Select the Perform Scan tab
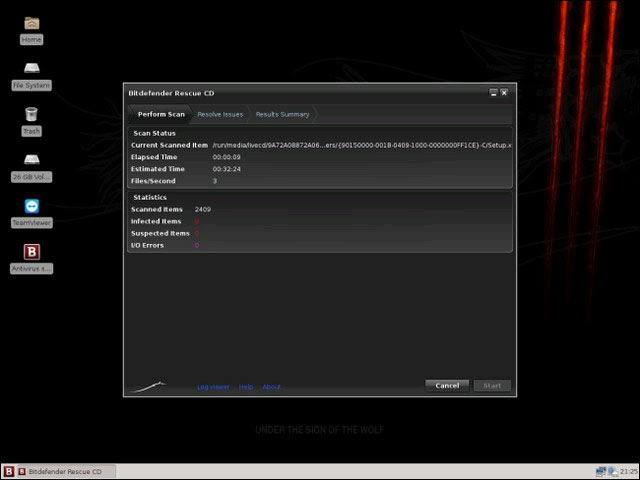Viewport: 640px width, 480px height. (161, 114)
